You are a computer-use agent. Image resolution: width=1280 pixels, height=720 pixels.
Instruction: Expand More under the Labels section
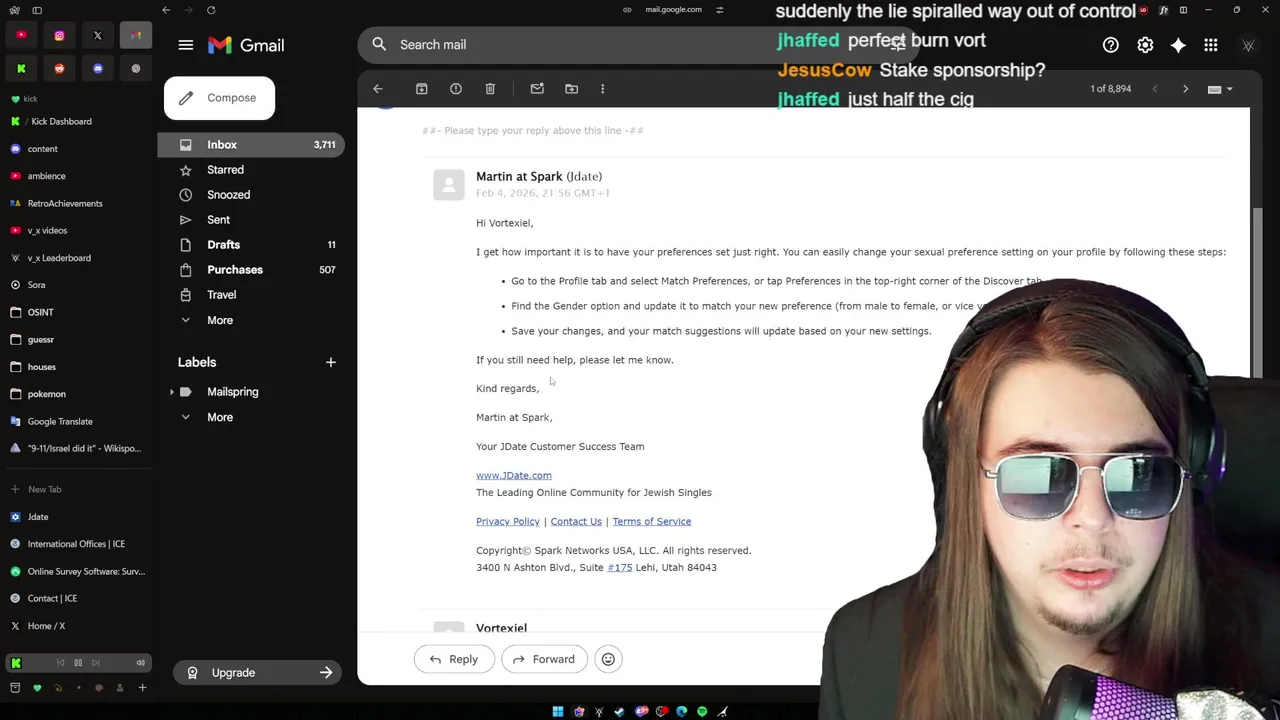[250, 417]
